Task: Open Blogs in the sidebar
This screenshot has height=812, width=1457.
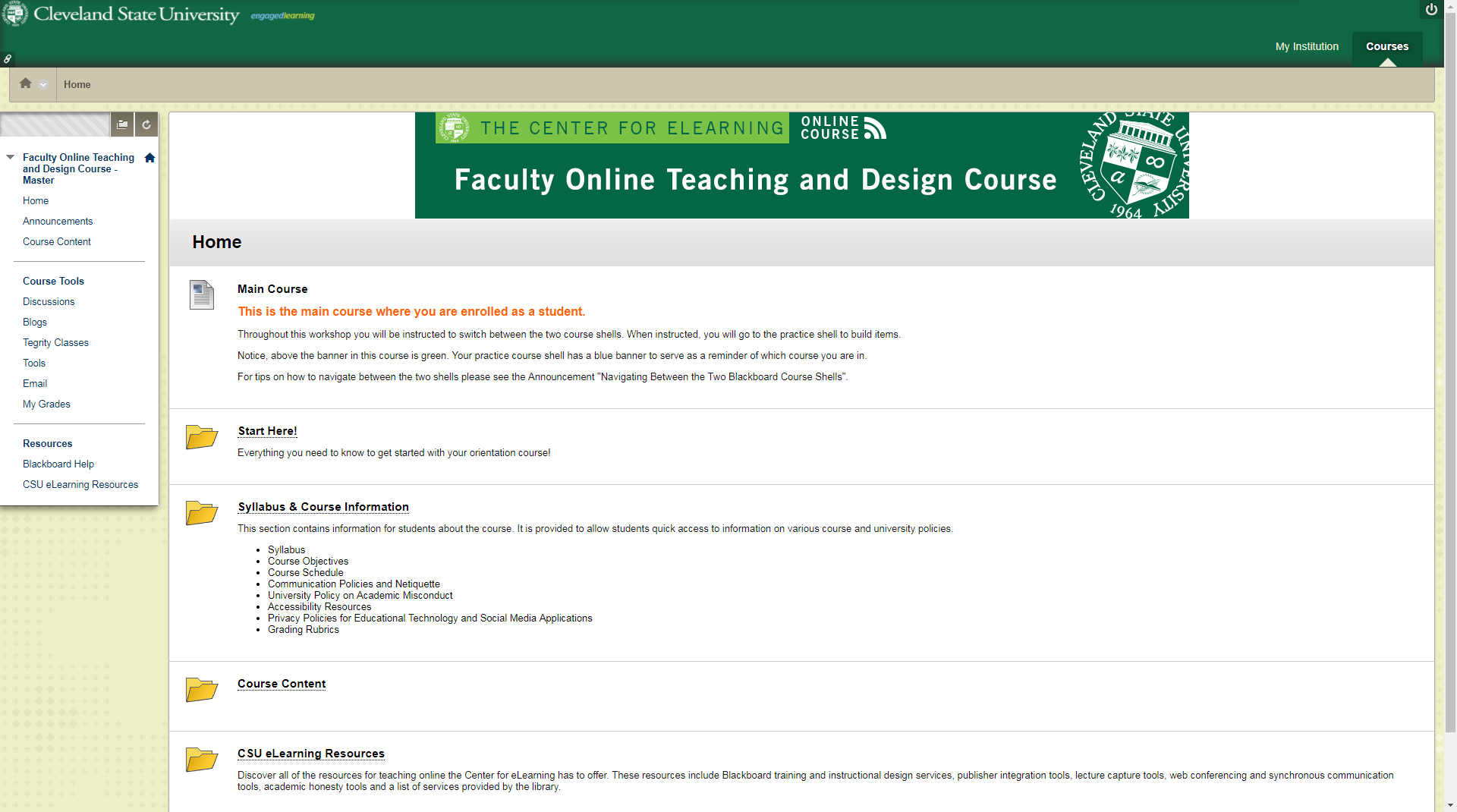Action: (35, 322)
